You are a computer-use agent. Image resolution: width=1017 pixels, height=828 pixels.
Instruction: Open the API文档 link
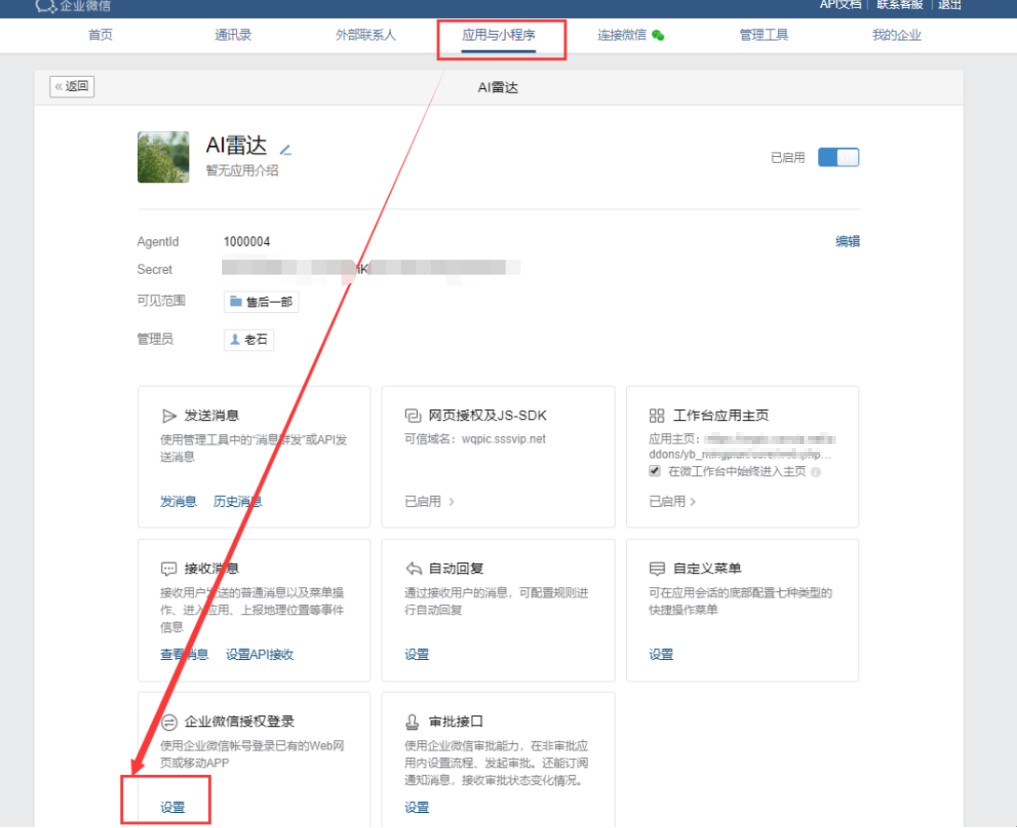pos(841,5)
